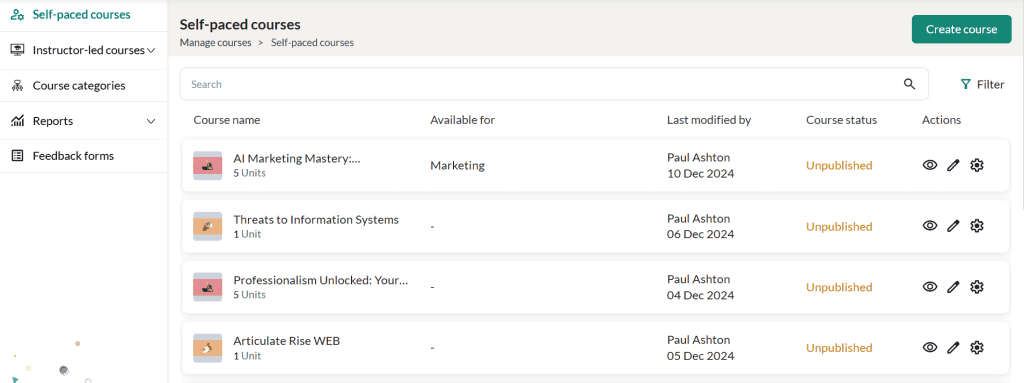The image size is (1024, 383).
Task: Click 1 Unit under Articulate Rise WEB
Action: pyautogui.click(x=247, y=356)
